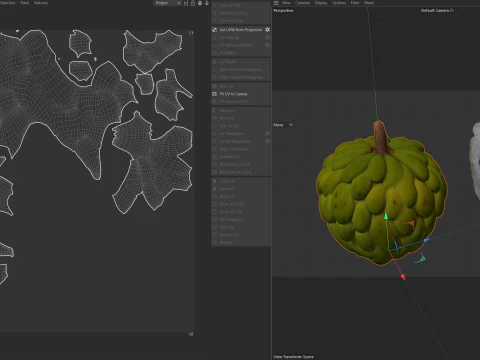Click the Set UVW from Projection icon
The width and height of the screenshot is (480, 360).
(215, 30)
